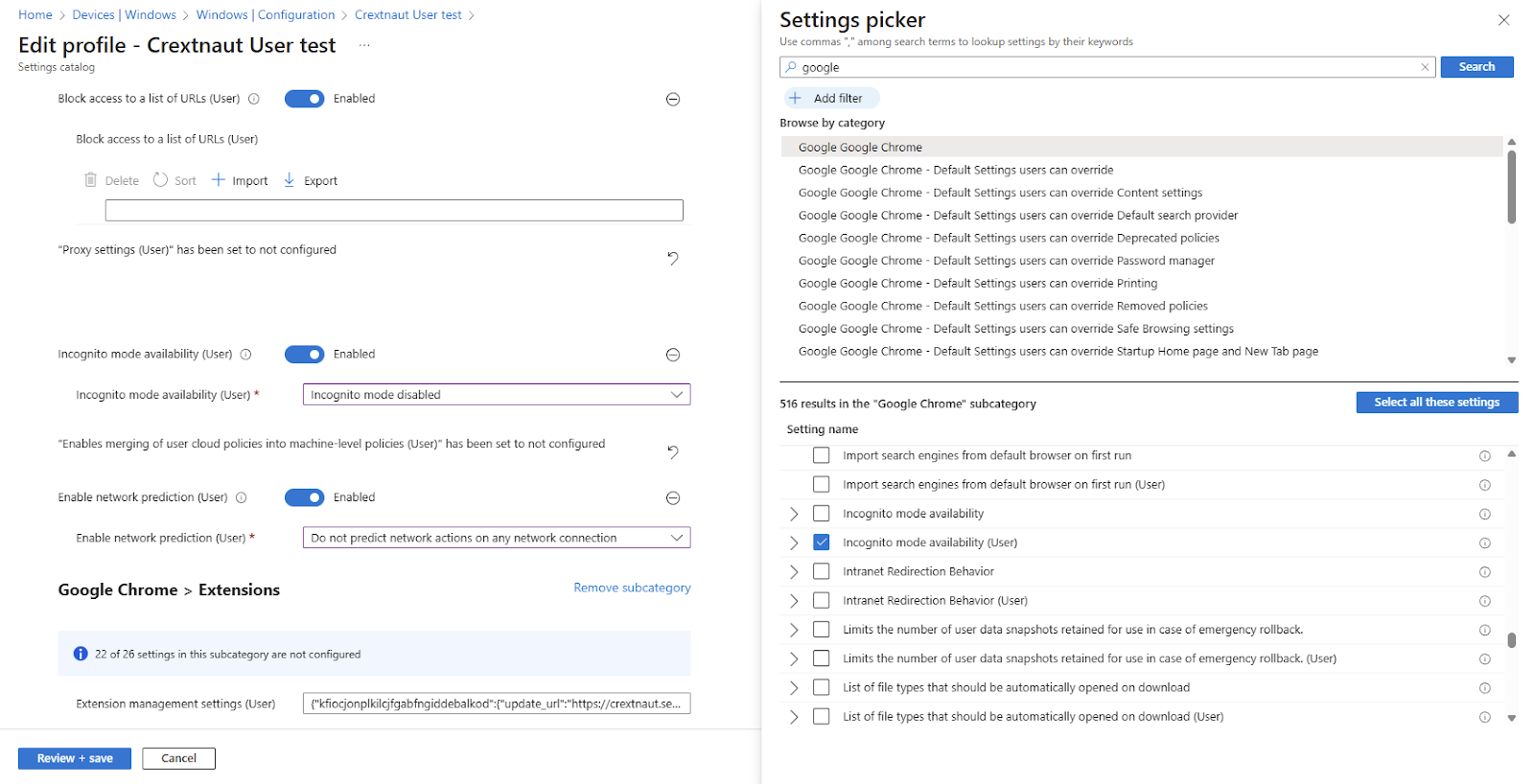Image resolution: width=1534 pixels, height=784 pixels.
Task: Click the Cancel button
Action: click(x=178, y=758)
